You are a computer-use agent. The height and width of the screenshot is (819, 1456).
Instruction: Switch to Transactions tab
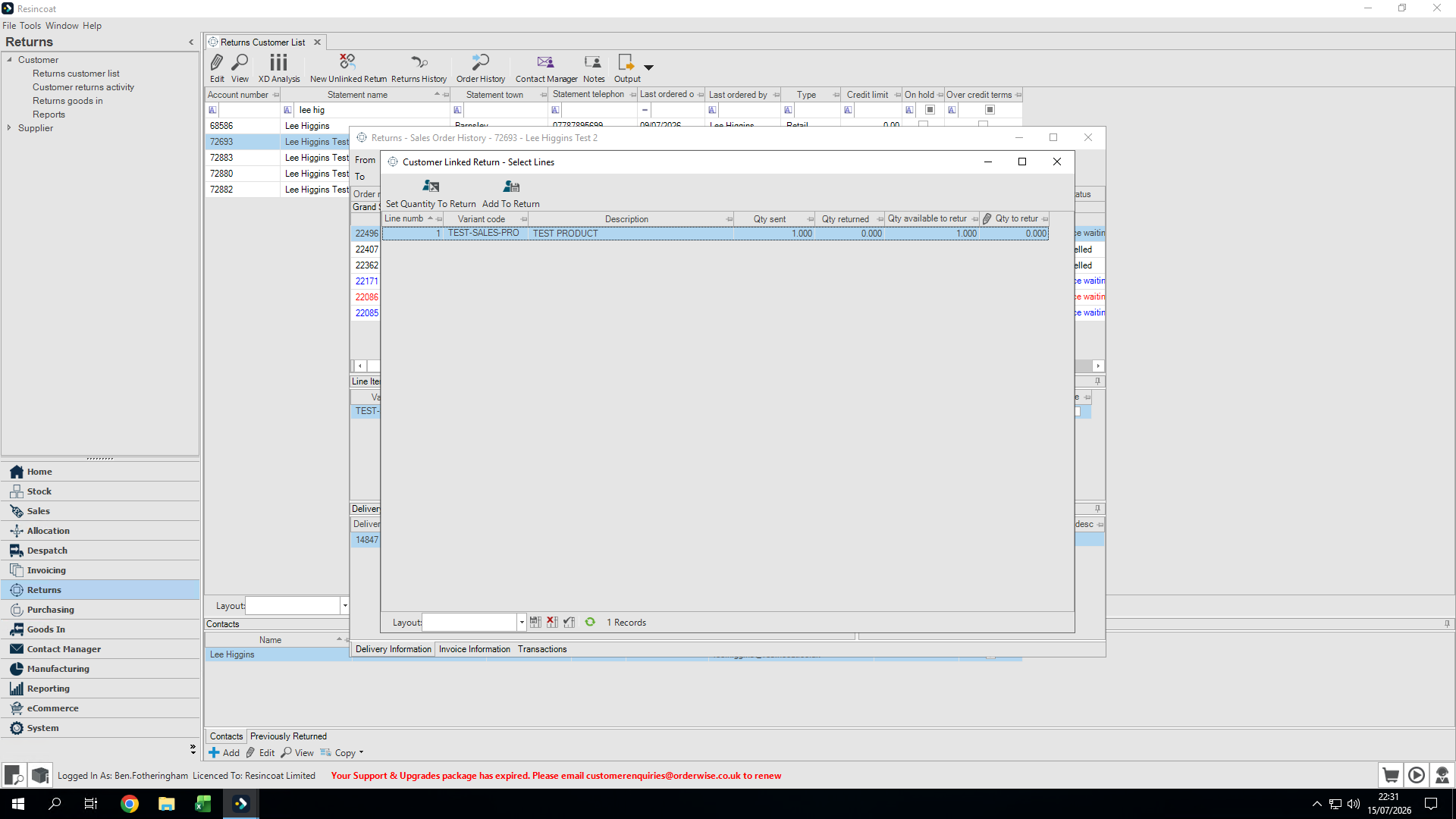(542, 649)
